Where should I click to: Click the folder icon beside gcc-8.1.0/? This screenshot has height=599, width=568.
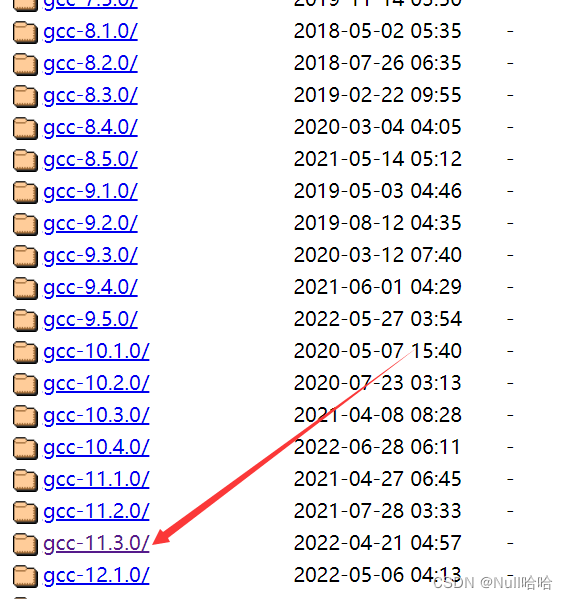click(25, 32)
